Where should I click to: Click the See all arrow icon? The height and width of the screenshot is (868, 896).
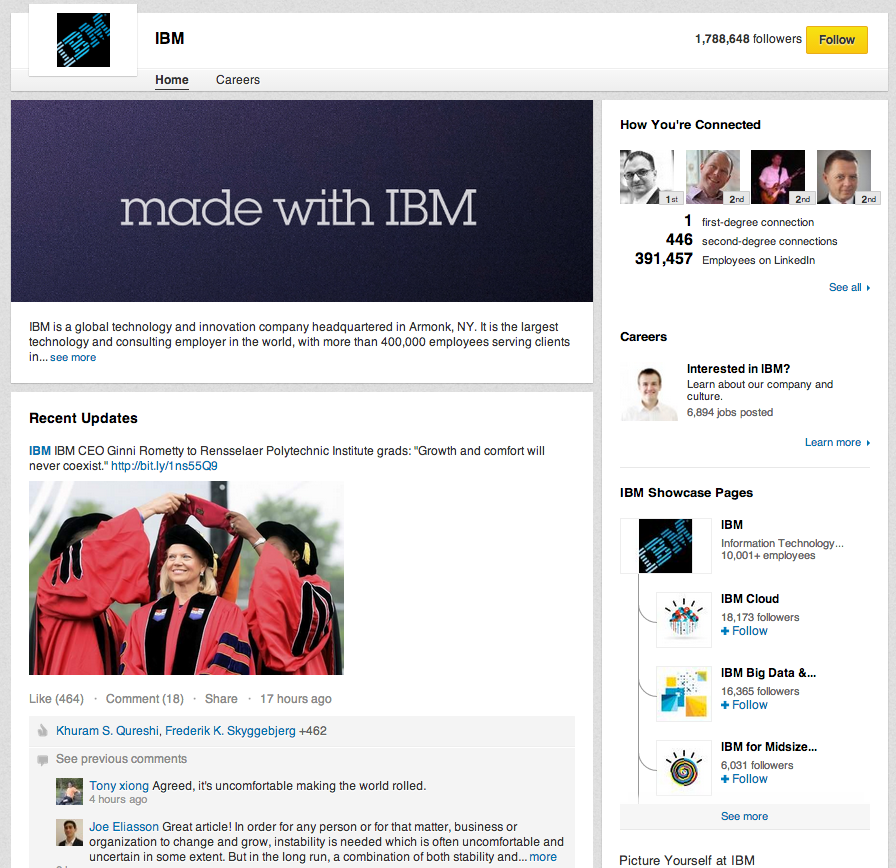868,288
